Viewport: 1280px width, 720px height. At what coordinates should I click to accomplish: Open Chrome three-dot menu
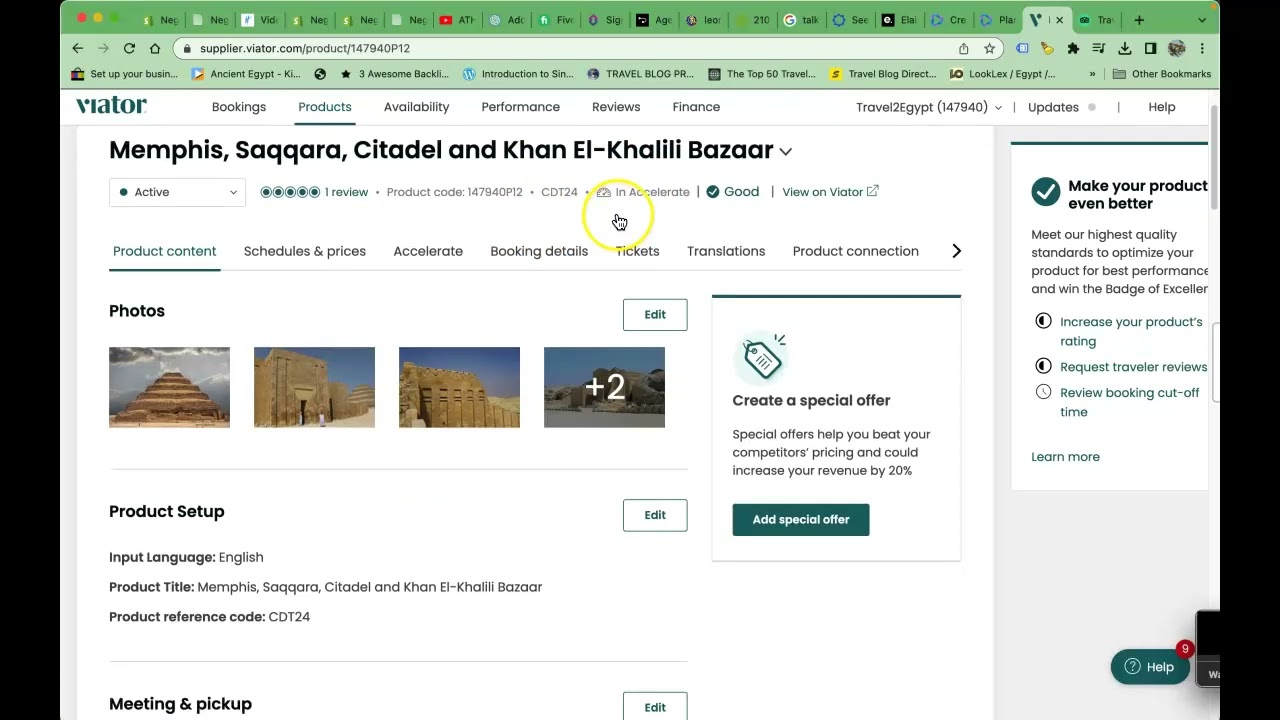pyautogui.click(x=1202, y=48)
